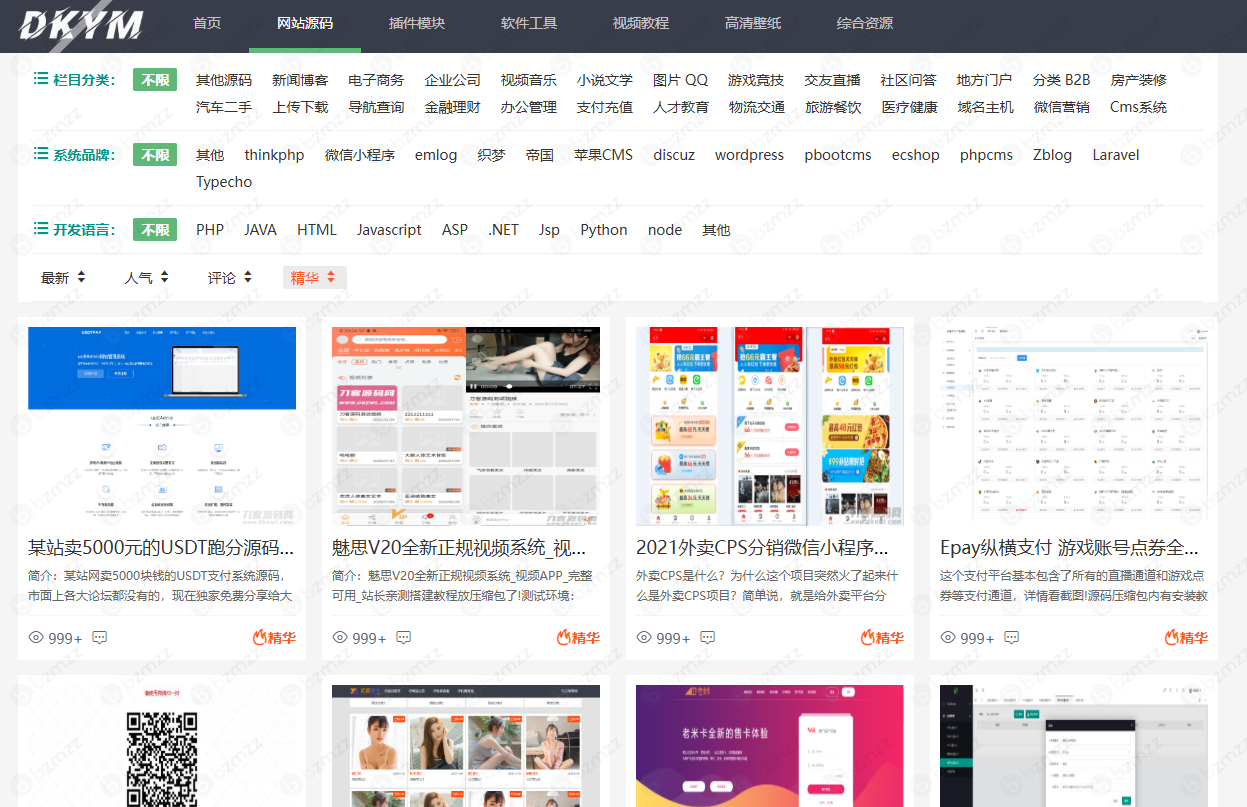Viewport: 1247px width, 807px height.
Task: Click the eye views icon on 魅思V20 card
Action: coord(340,637)
